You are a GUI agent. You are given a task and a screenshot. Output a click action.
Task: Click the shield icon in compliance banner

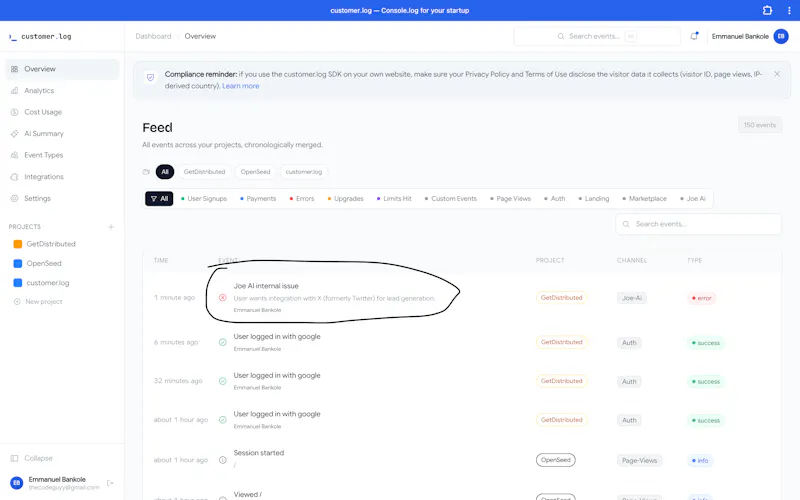click(151, 78)
